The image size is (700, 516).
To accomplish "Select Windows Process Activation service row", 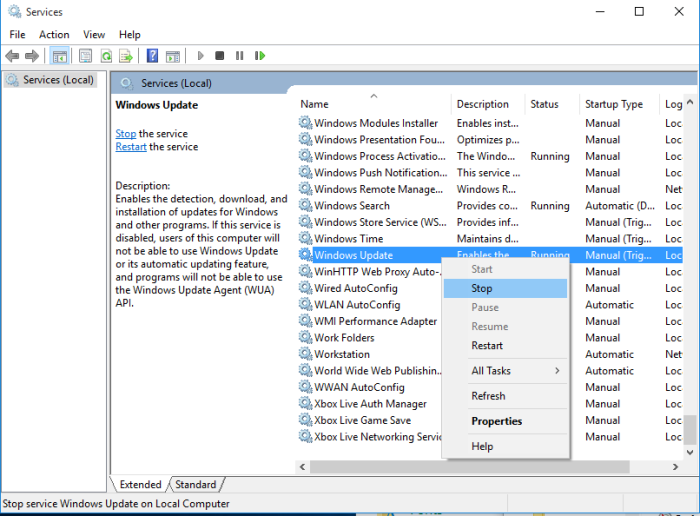I will [x=490, y=156].
